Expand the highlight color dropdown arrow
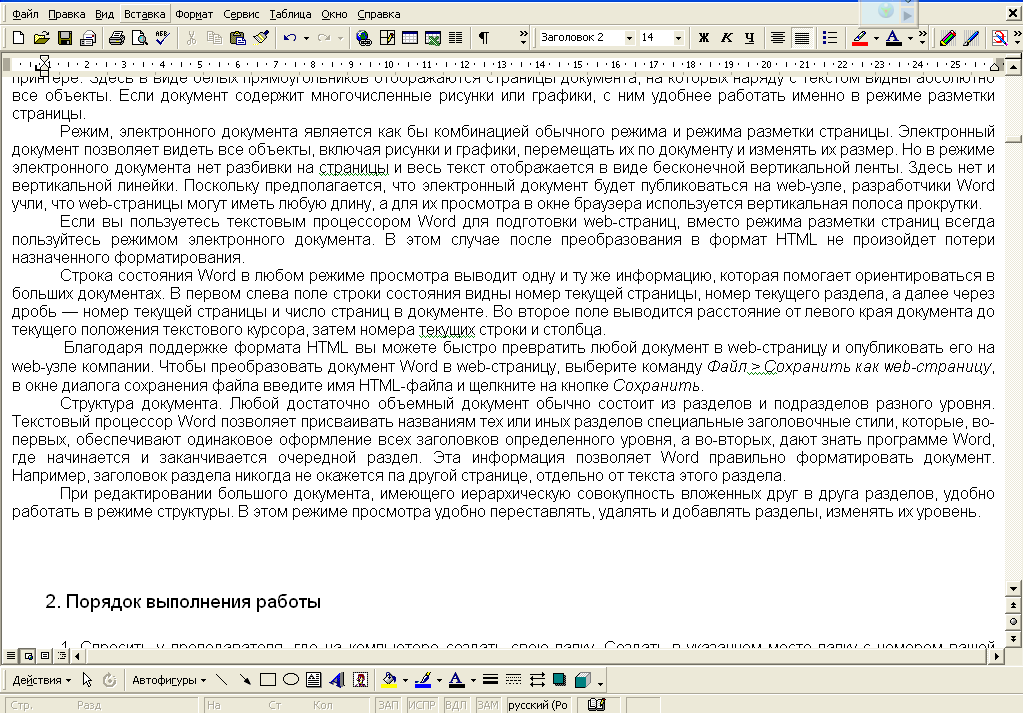 coord(876,38)
